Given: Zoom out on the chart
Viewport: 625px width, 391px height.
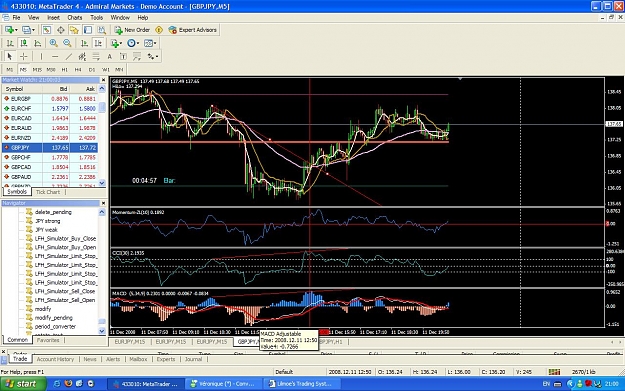Looking at the screenshot, I should pyautogui.click(x=67, y=43).
